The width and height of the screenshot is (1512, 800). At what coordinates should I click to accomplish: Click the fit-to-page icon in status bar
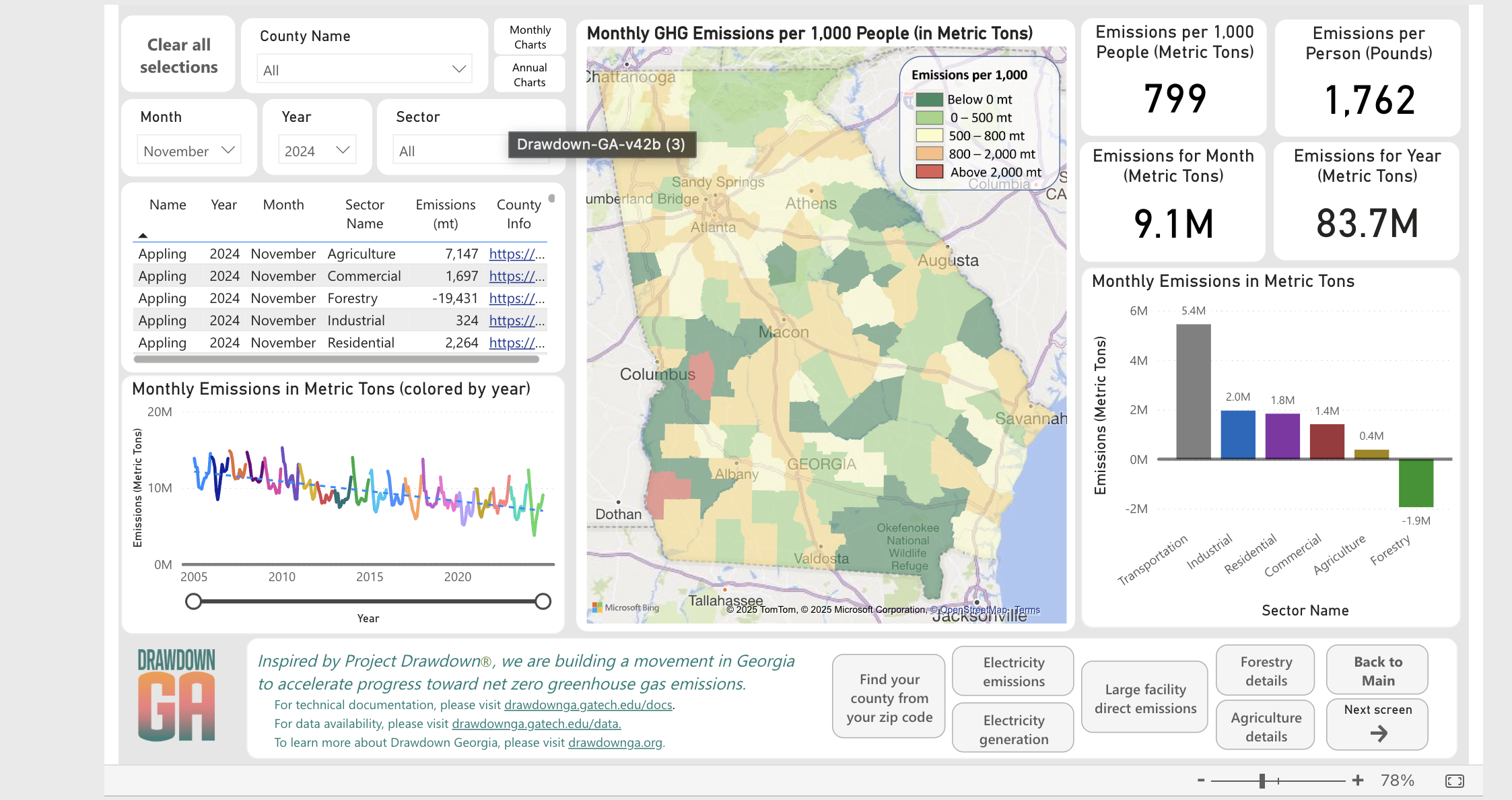pos(1454,780)
